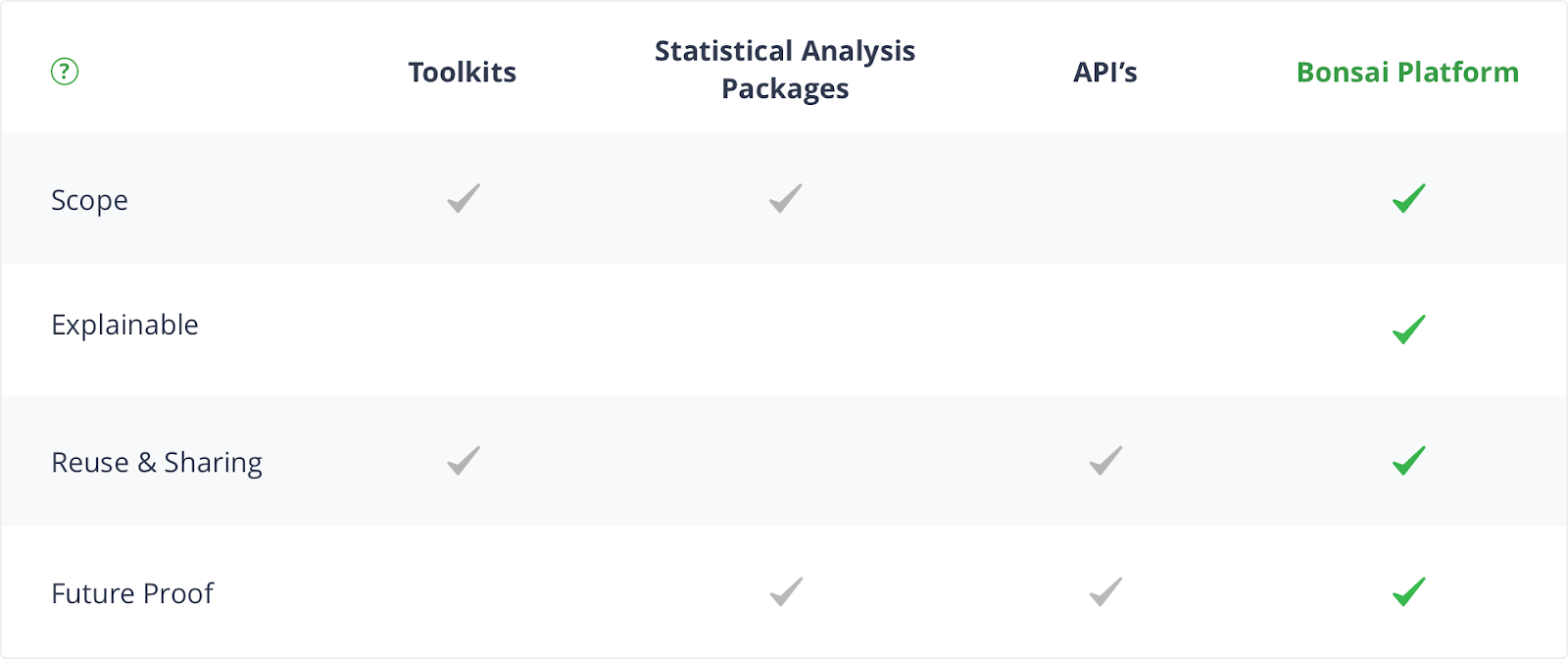Select the API's column header
Screen dimensions: 1568x659
(1105, 73)
